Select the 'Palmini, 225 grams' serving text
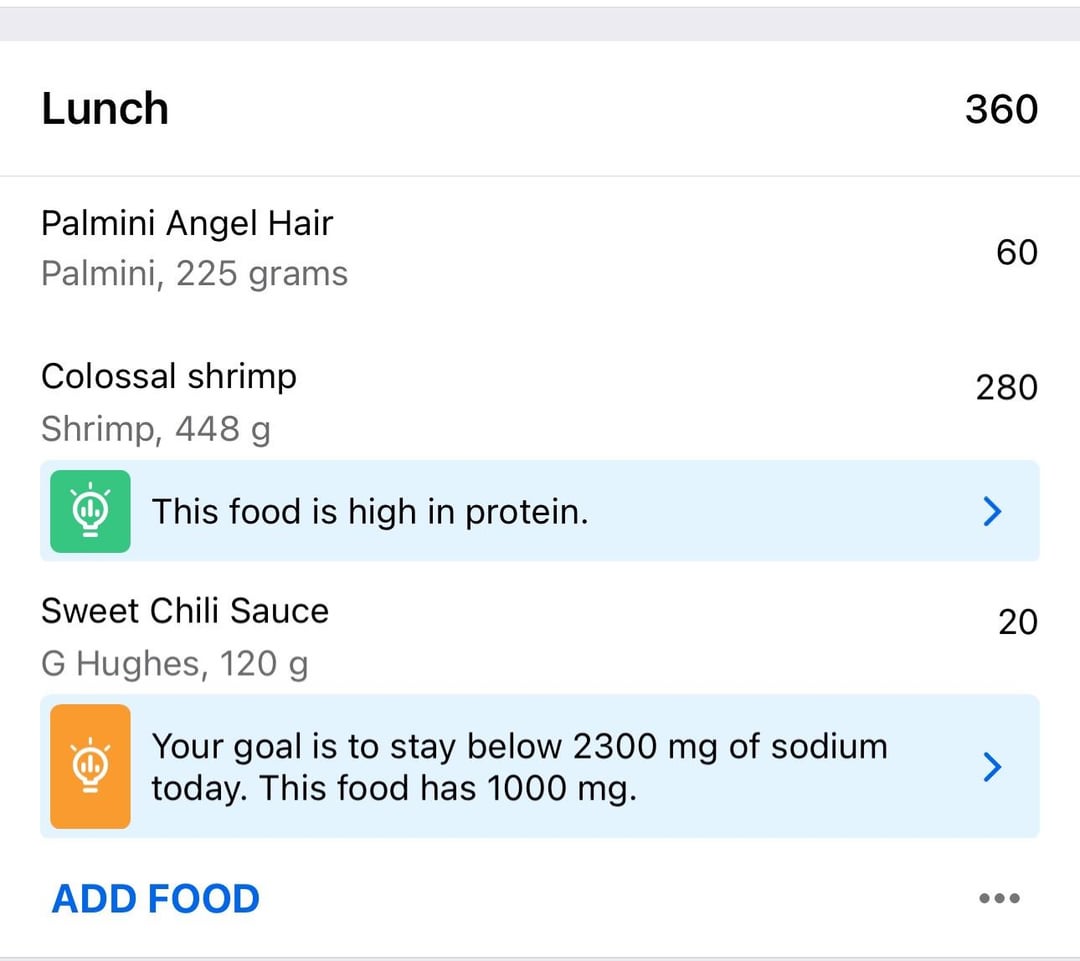The height and width of the screenshot is (961, 1080). 194,274
